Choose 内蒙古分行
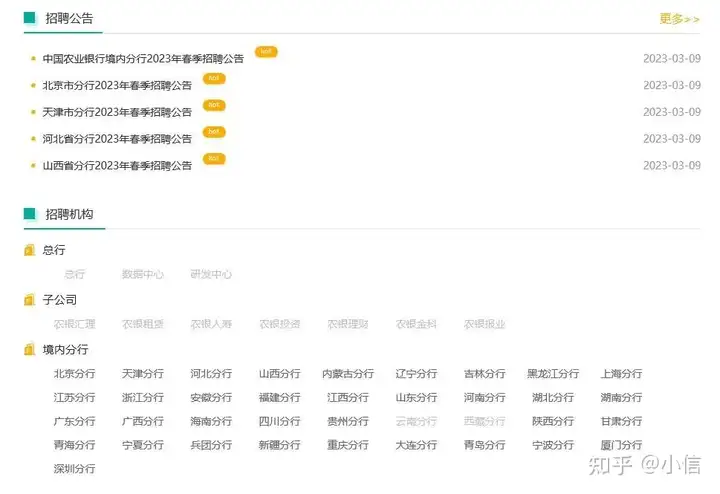This screenshot has height=494, width=720. (x=348, y=374)
